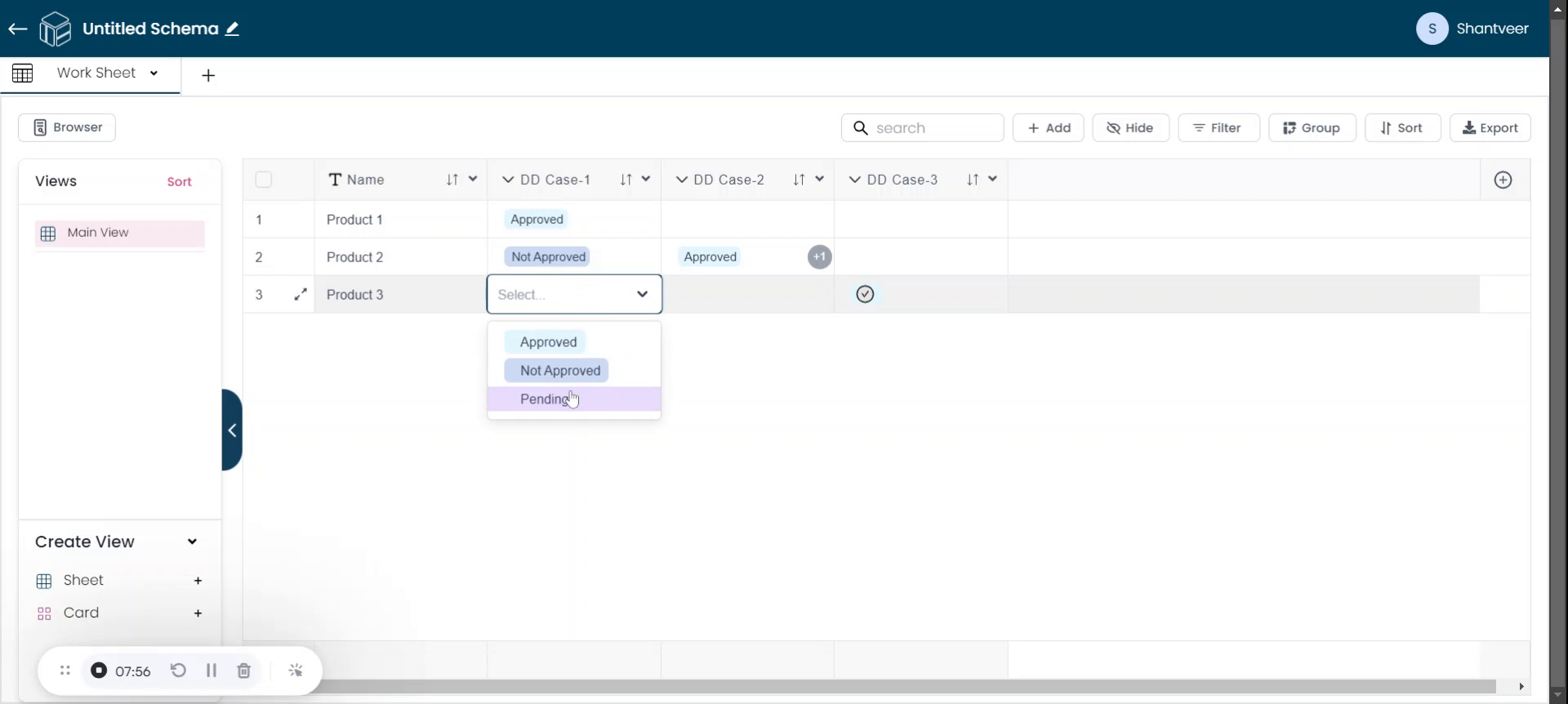Pause the screen recording

click(x=212, y=671)
